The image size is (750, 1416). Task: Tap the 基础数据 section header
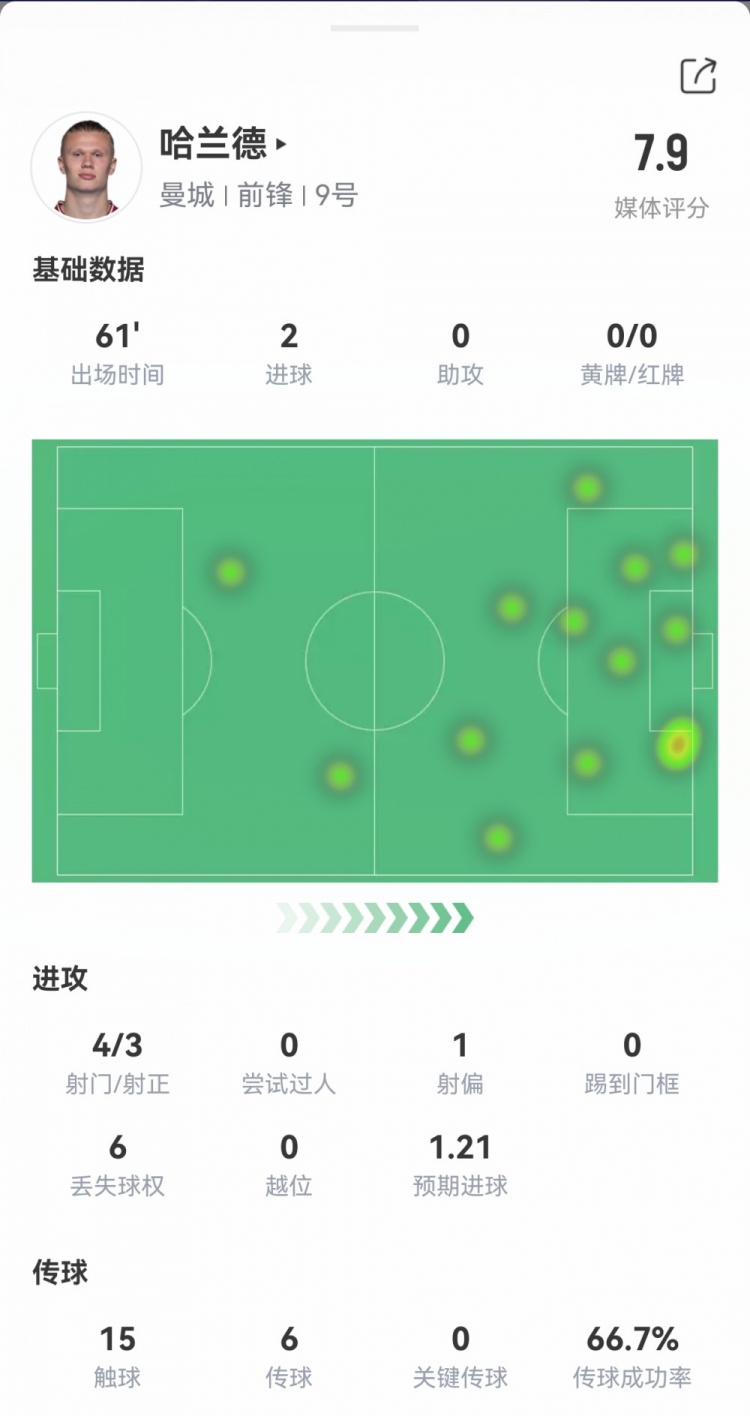[88, 270]
